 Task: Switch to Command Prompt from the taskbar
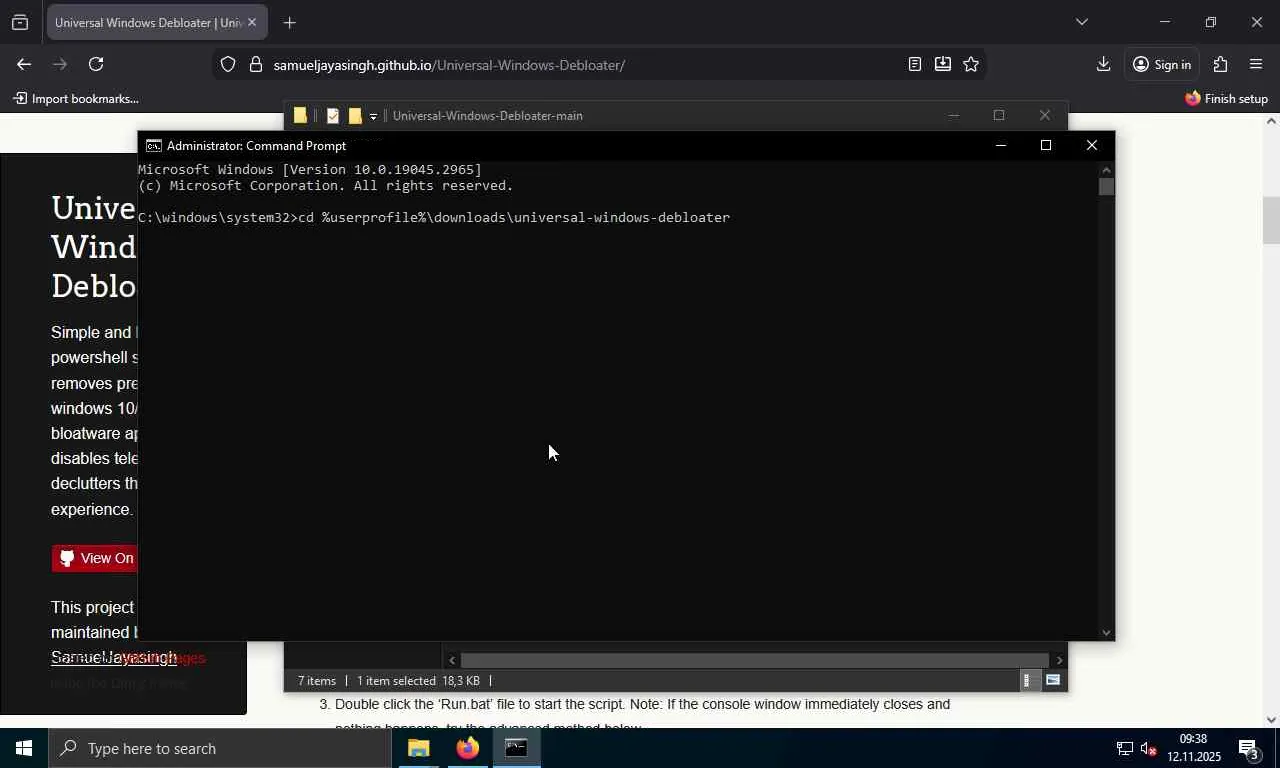[x=516, y=748]
